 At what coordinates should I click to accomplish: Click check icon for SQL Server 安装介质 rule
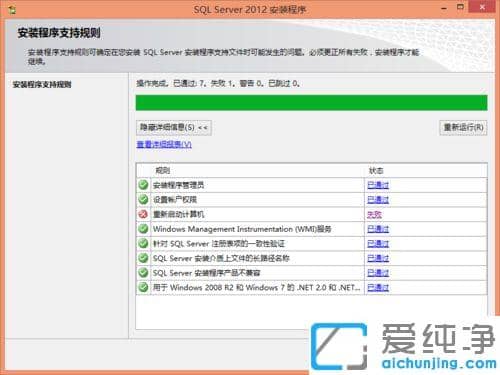tap(143, 258)
